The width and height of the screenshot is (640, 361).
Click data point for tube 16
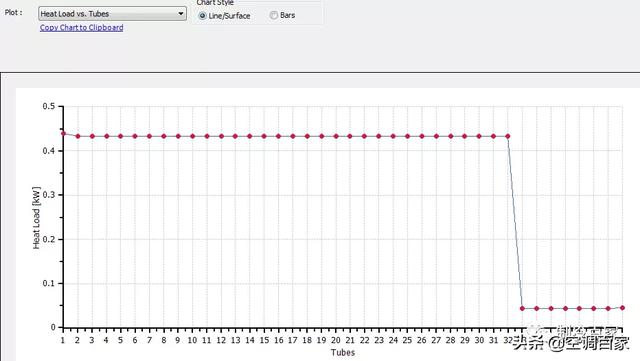(278, 136)
